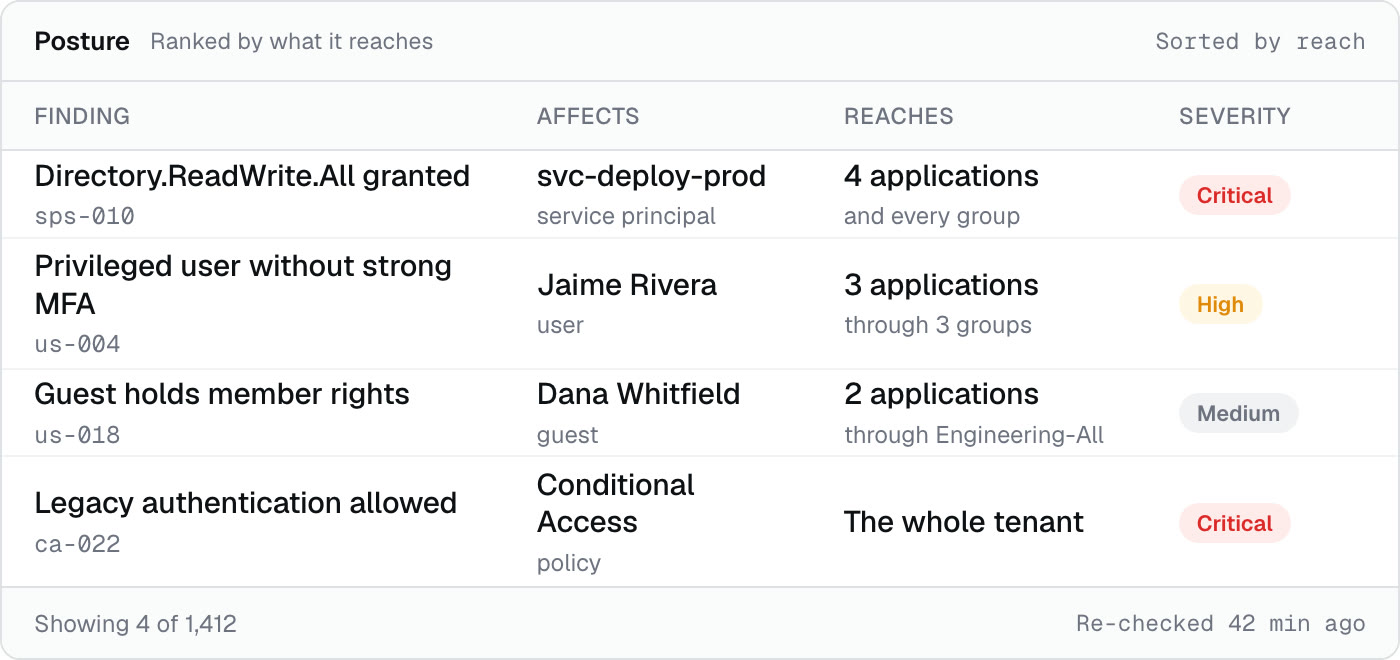Open the Guest holds member rights finding
The width and height of the screenshot is (1400, 660).
700,413
